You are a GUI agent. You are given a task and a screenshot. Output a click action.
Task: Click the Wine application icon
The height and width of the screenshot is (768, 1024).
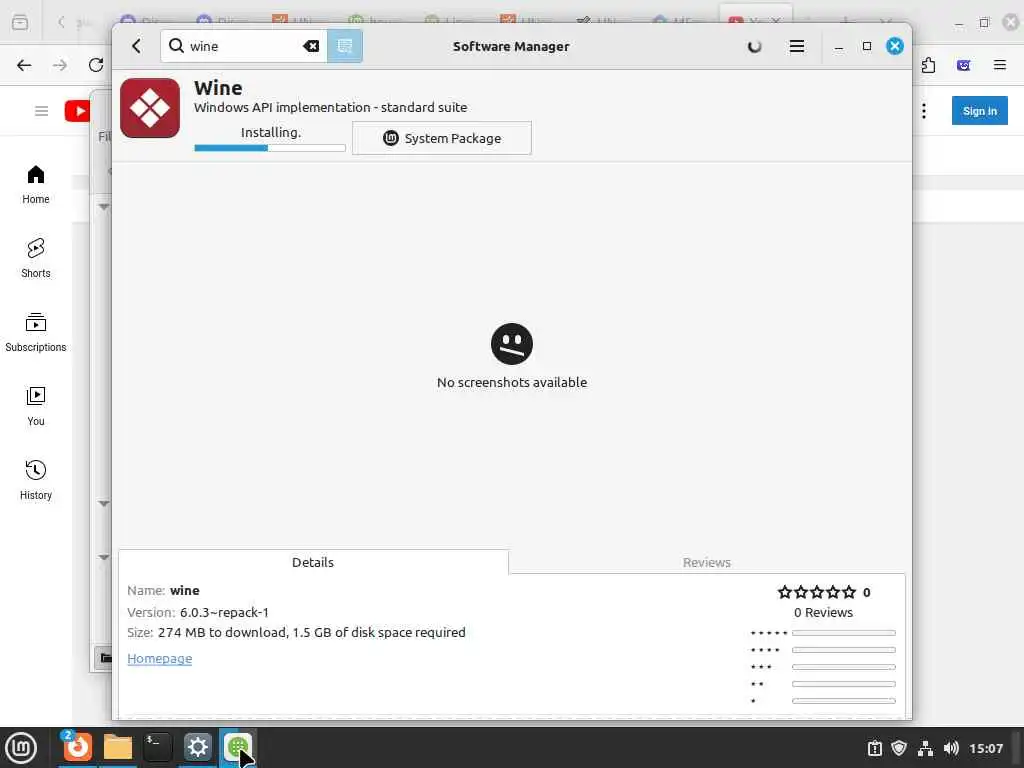coord(150,108)
